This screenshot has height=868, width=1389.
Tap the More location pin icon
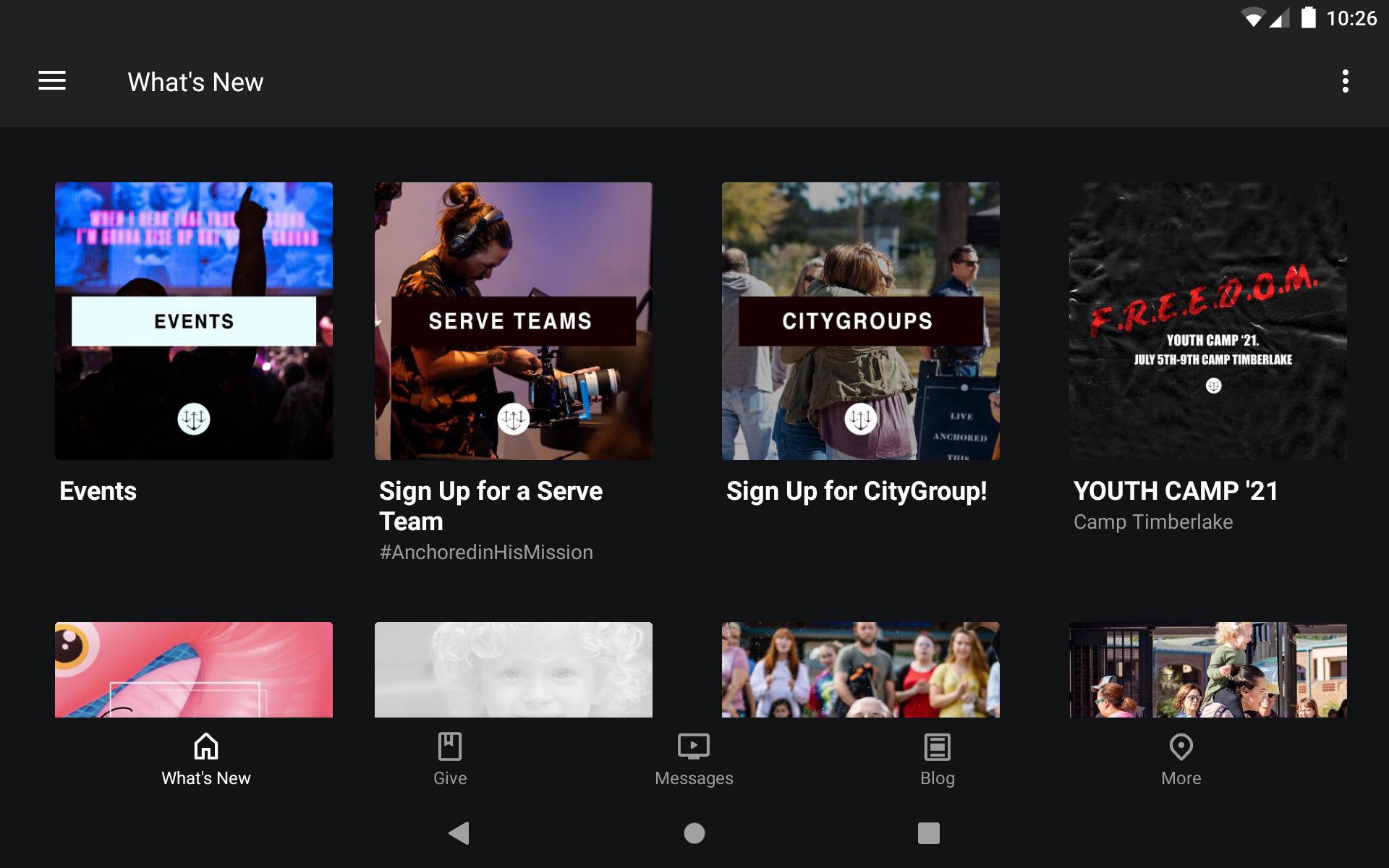coord(1181,746)
